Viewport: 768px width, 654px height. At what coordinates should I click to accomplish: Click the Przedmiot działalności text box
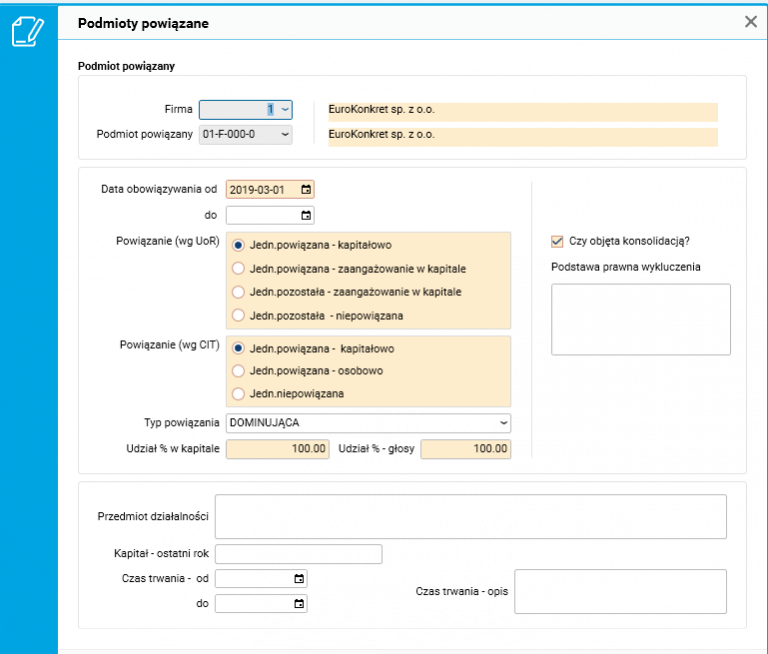pos(470,516)
